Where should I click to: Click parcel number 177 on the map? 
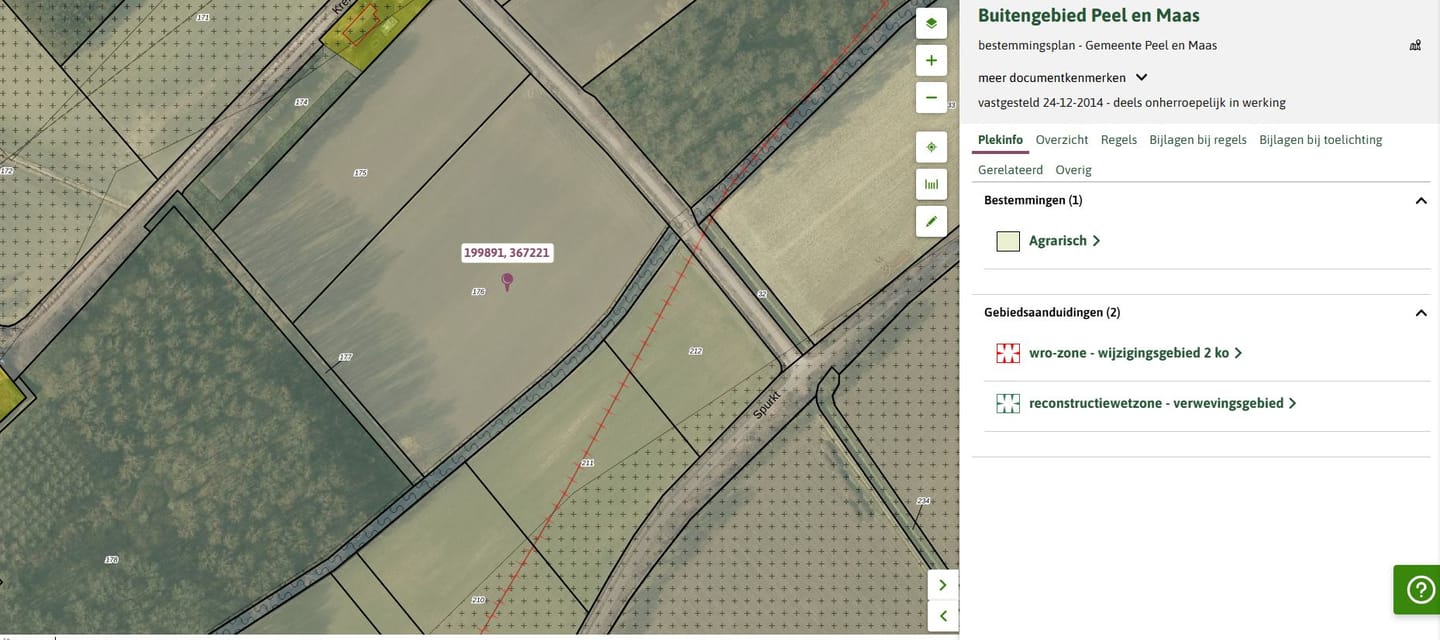(345, 357)
